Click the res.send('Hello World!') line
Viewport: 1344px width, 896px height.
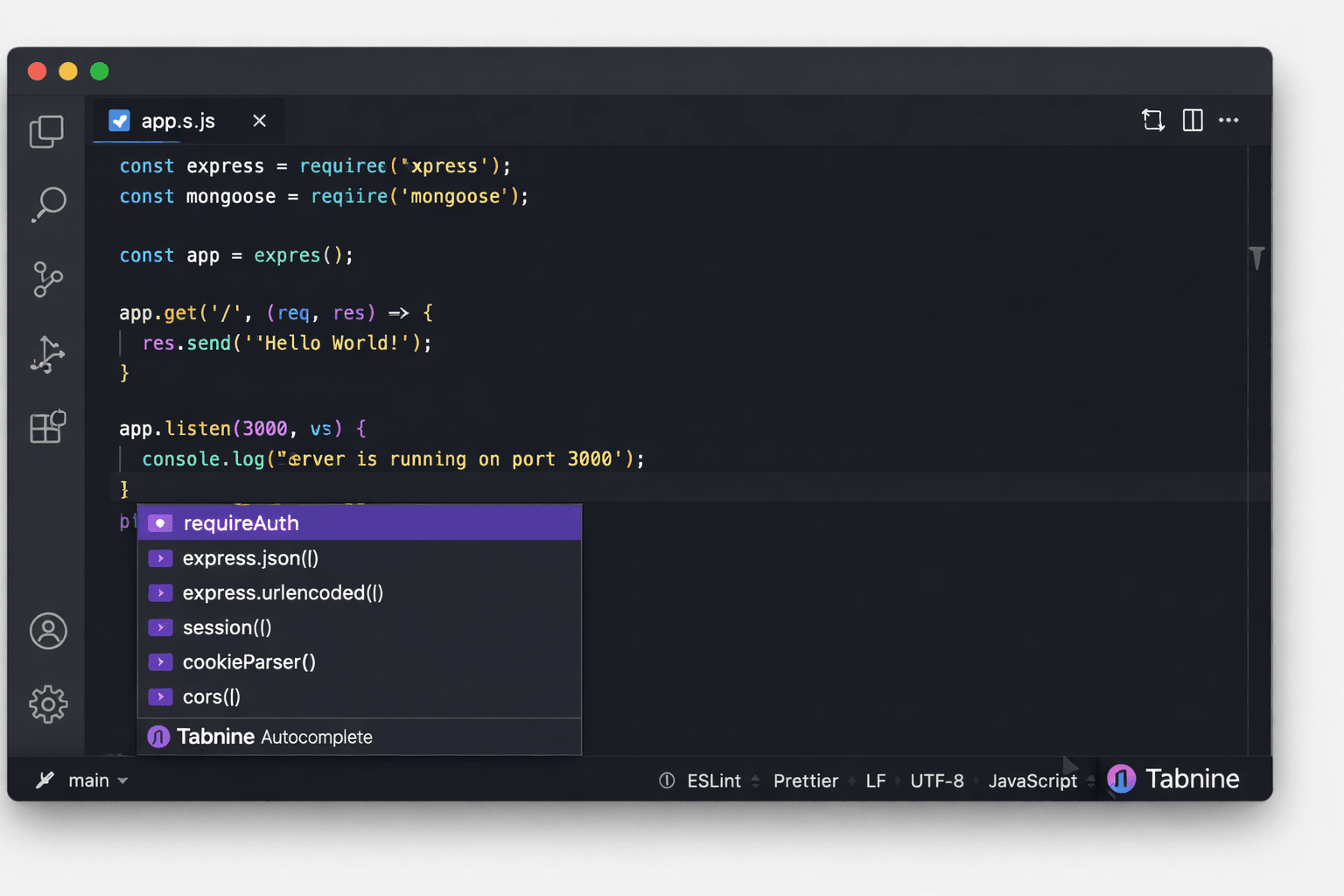click(x=287, y=343)
